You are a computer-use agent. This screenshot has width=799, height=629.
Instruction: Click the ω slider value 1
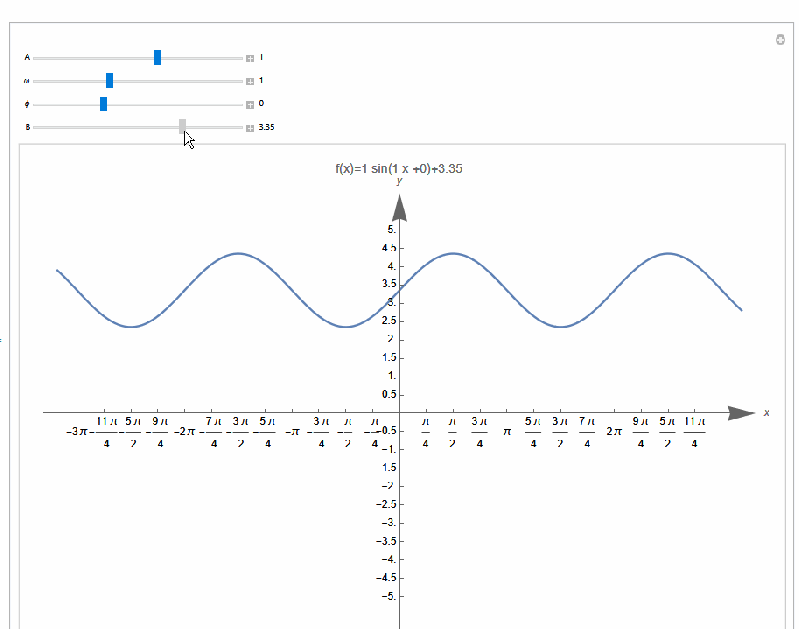(x=261, y=81)
